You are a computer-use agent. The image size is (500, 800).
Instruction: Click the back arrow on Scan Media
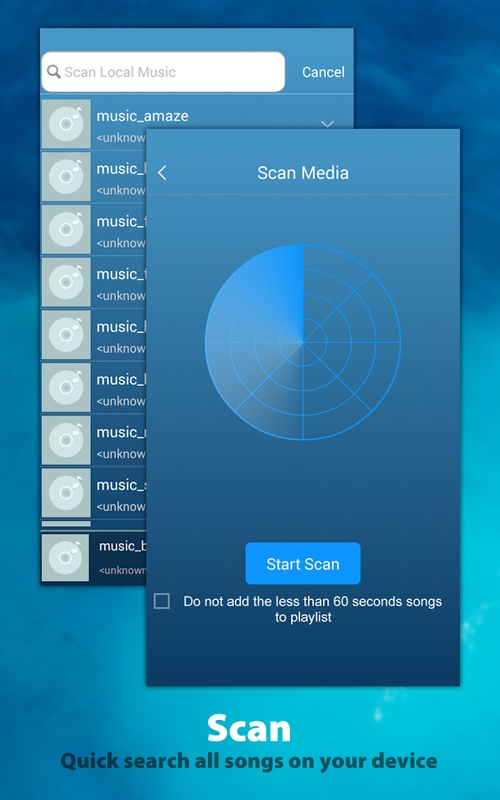point(162,173)
